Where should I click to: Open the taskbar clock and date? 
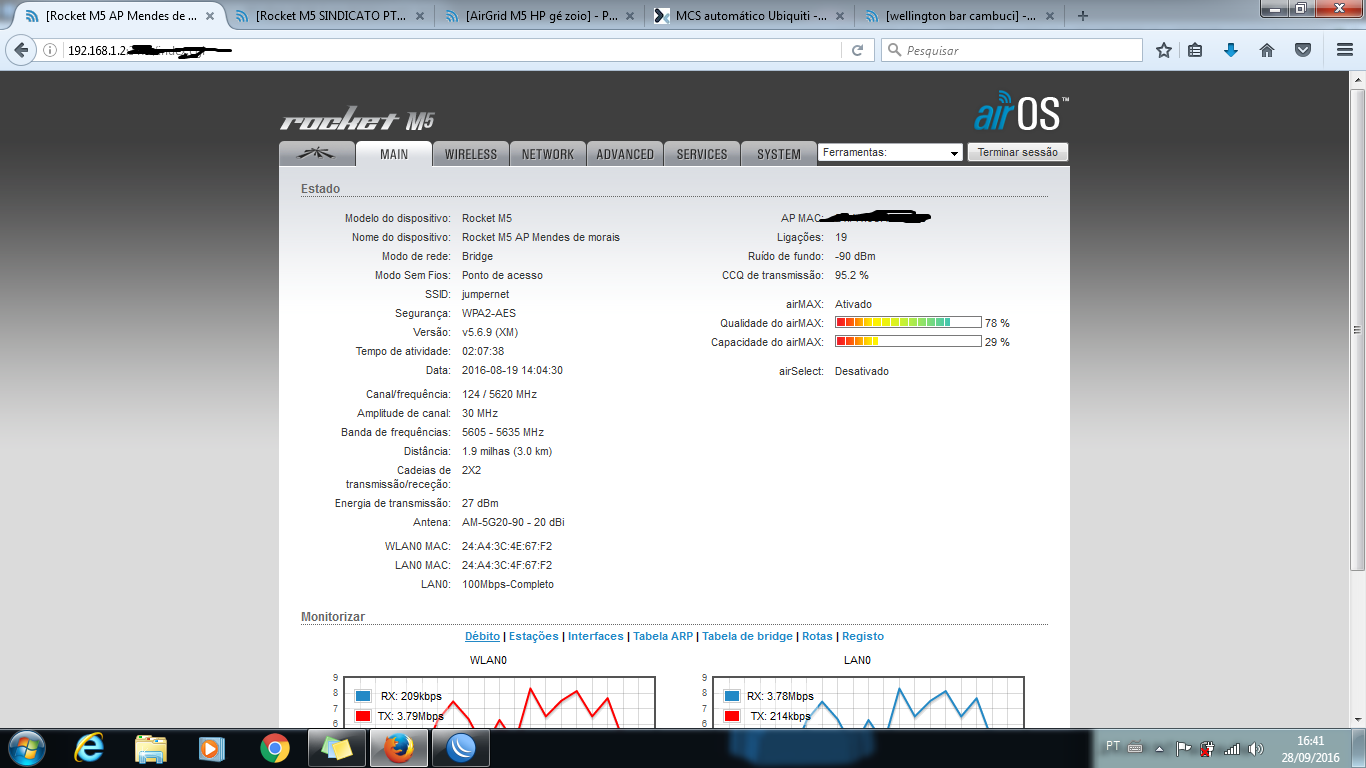[1310, 748]
